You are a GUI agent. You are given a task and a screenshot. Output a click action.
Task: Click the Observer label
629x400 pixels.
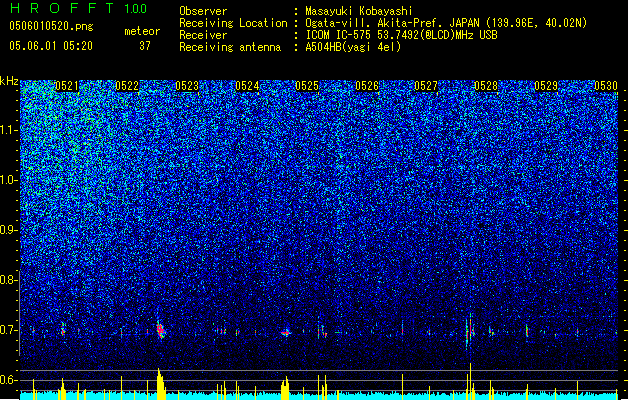pyautogui.click(x=203, y=11)
